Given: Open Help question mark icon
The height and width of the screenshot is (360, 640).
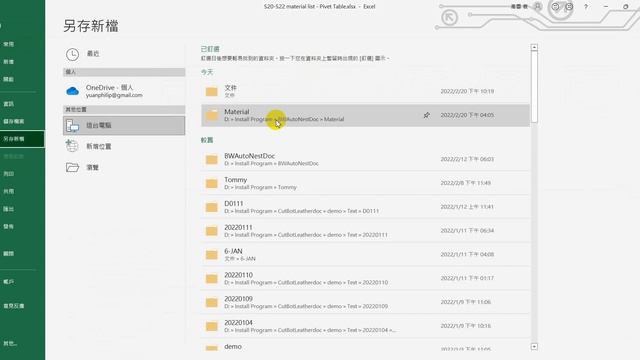Looking at the screenshot, I should pos(586,7).
